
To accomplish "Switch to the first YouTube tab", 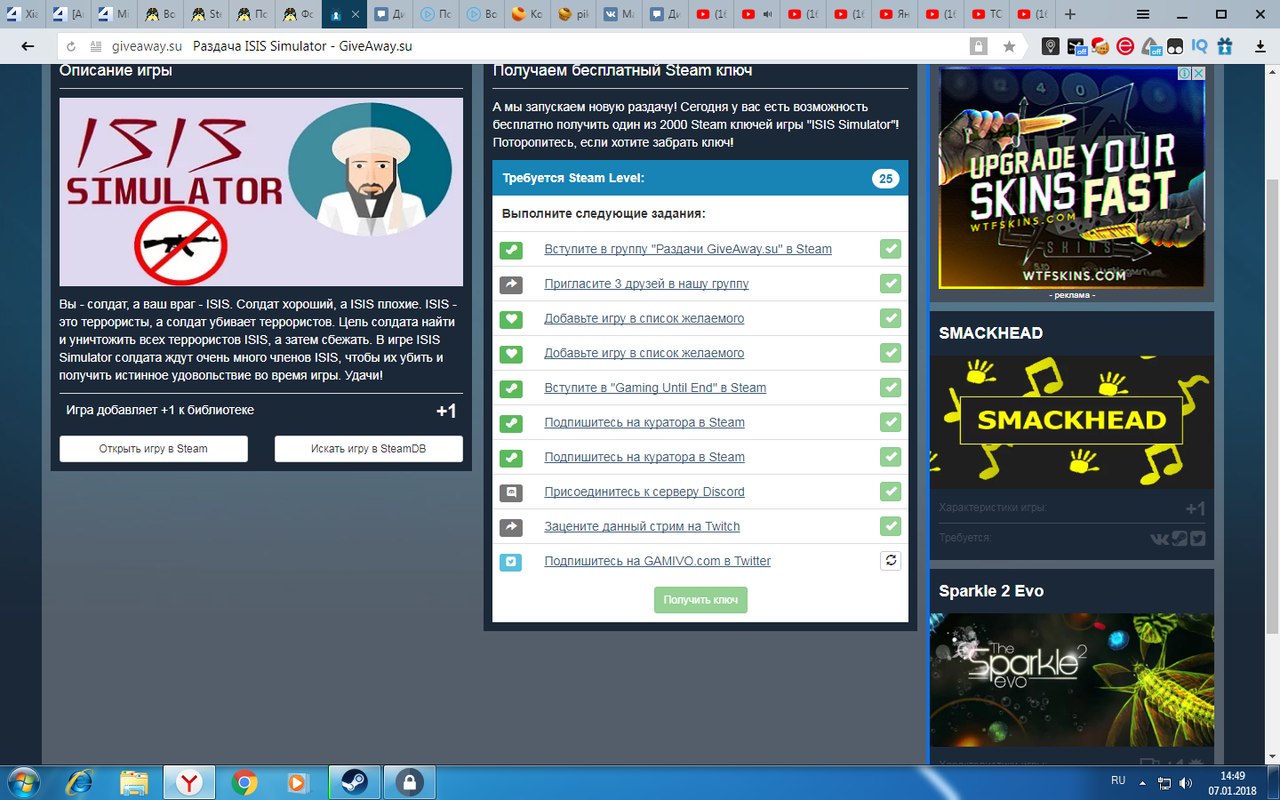I will 713,15.
